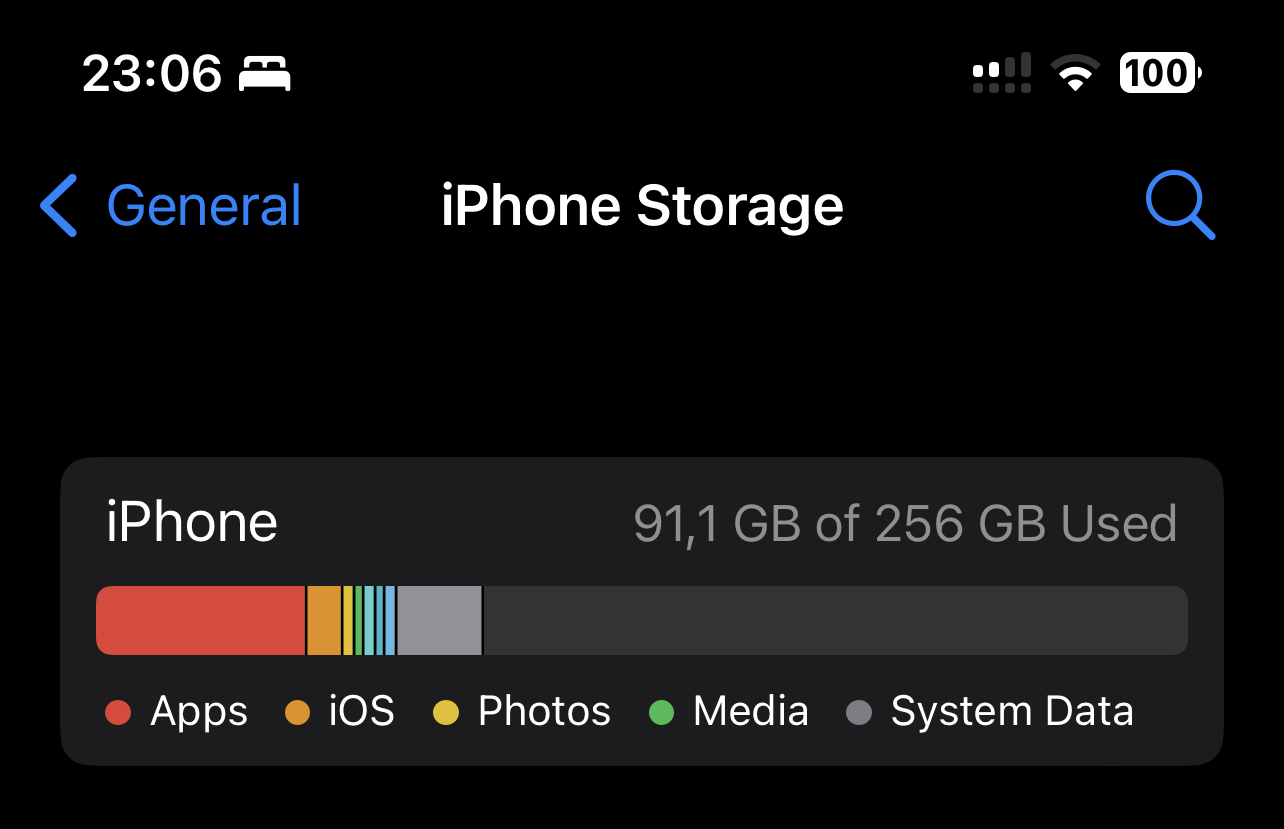
Task: Go back to General settings
Action: [x=203, y=206]
